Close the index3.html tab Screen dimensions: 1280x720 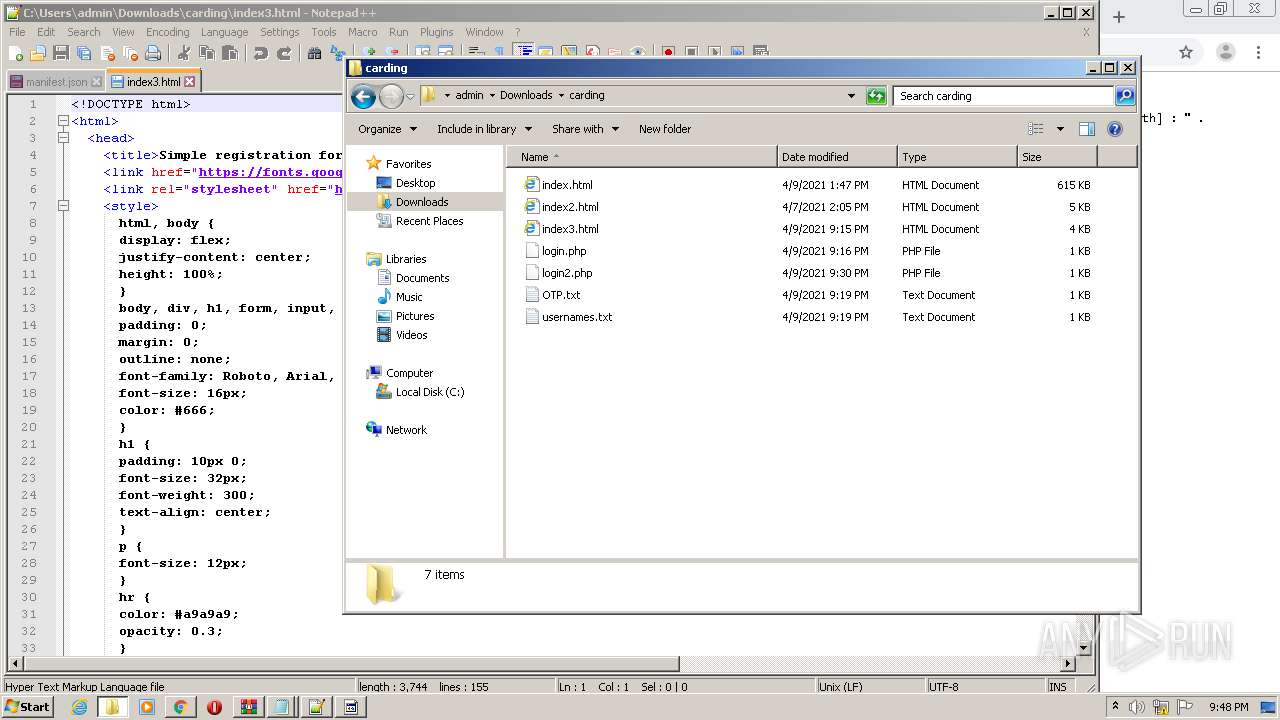point(190,82)
